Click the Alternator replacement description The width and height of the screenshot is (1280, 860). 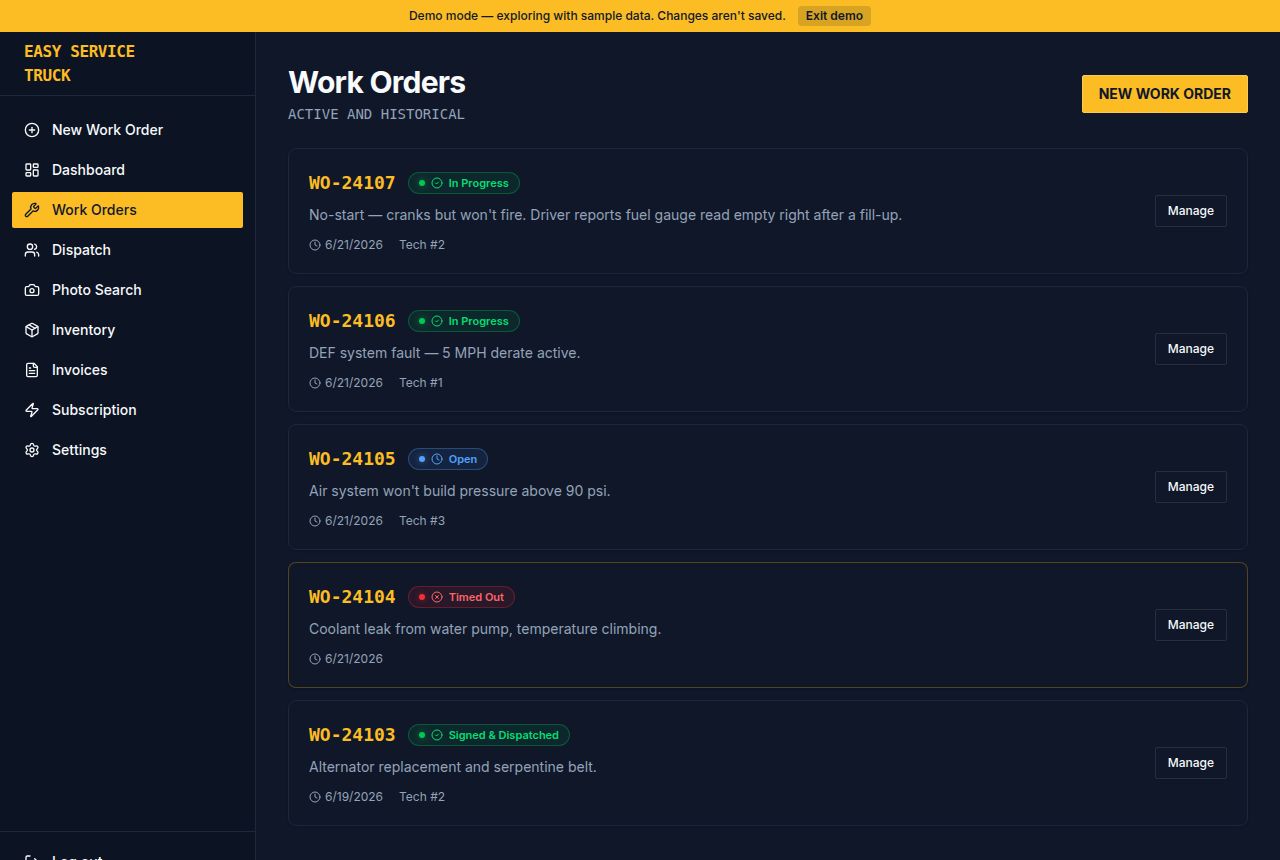pyautogui.click(x=453, y=767)
